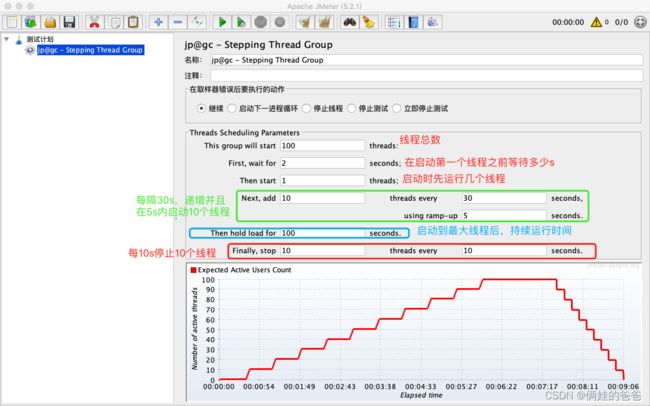
Task: Select the 继续 radio button
Action: click(201, 108)
